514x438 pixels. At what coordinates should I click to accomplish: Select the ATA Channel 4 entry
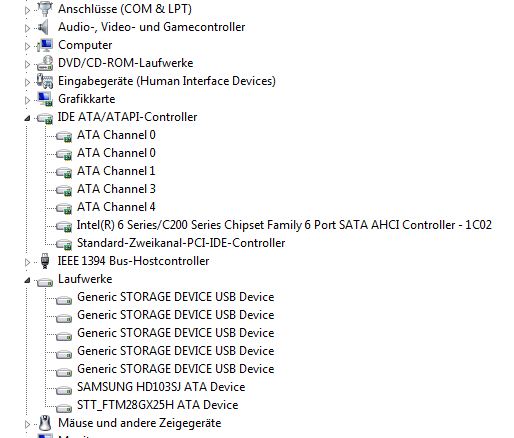(116, 207)
